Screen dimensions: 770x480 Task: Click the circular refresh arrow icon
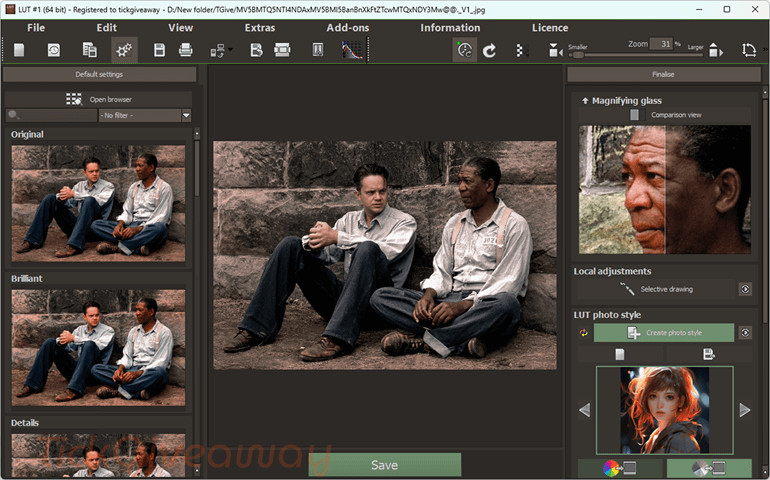tap(489, 50)
